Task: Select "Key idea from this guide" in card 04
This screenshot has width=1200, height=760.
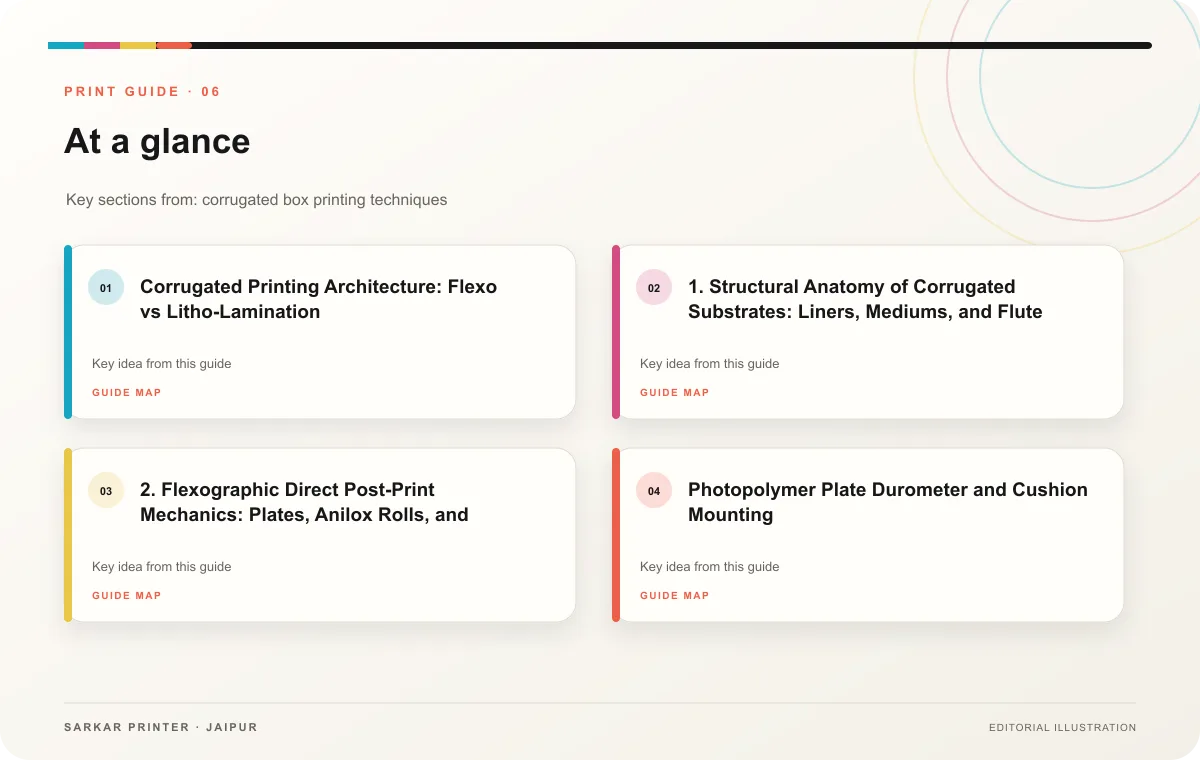Action: coord(710,567)
